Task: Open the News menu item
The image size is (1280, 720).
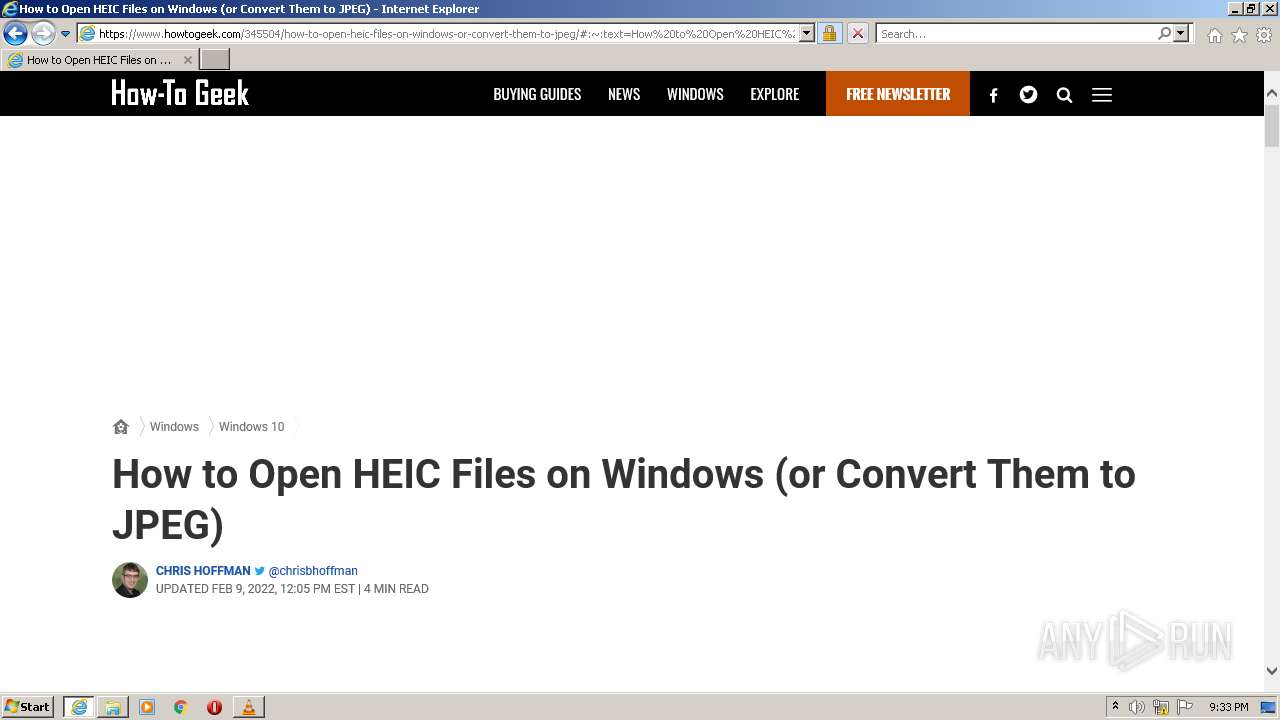Action: [624, 94]
